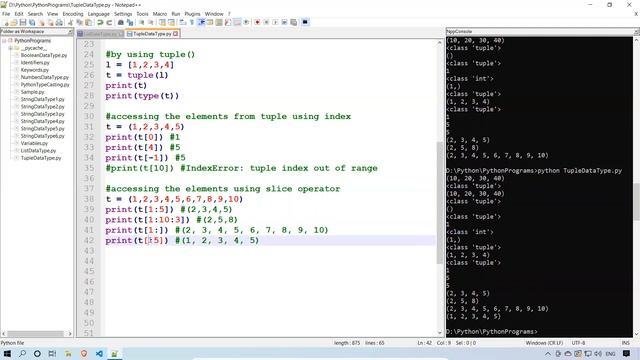
Task: Toggle word wrap in the toolbar
Action: pos(182,22)
